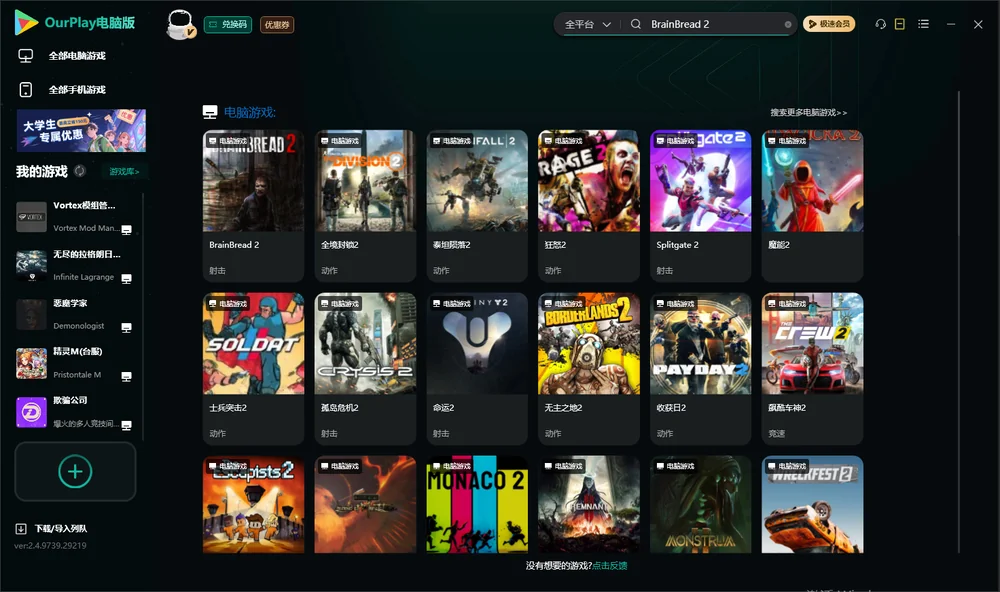Open the 无主之地2 Borderlands card
This screenshot has width=1000, height=592.
pyautogui.click(x=589, y=368)
